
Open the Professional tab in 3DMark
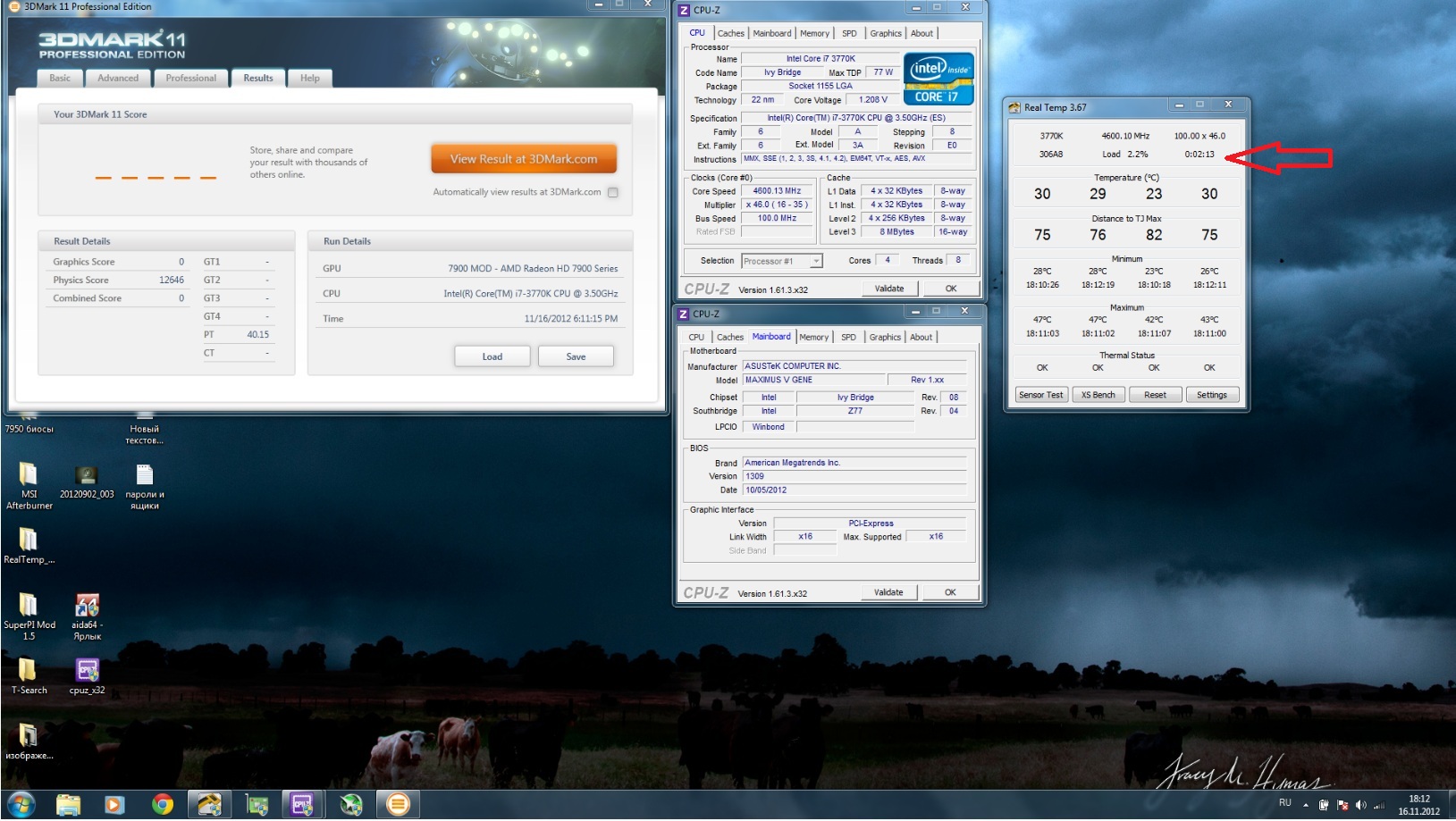tap(190, 78)
